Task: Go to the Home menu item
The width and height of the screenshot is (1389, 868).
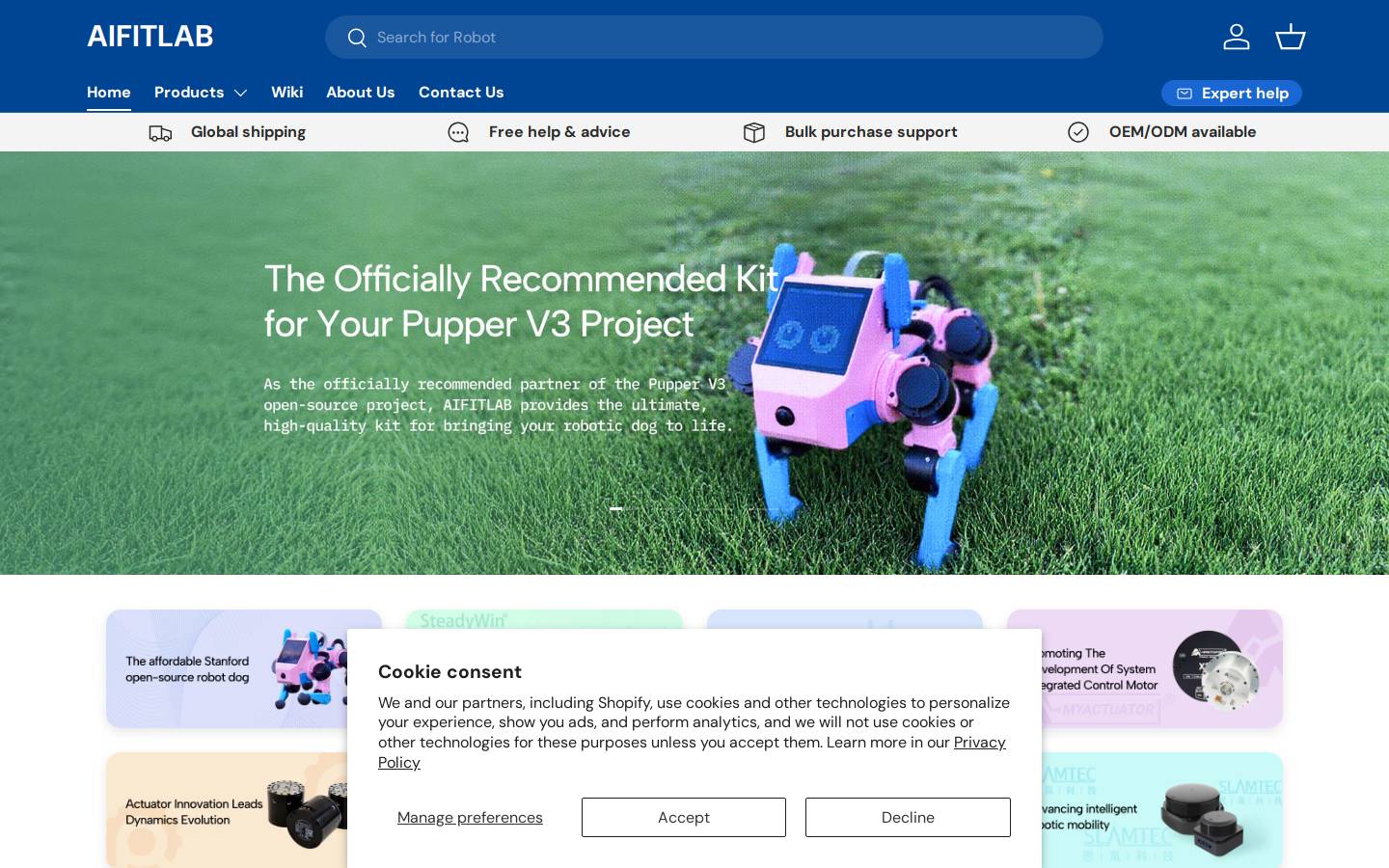Action: 109,93
